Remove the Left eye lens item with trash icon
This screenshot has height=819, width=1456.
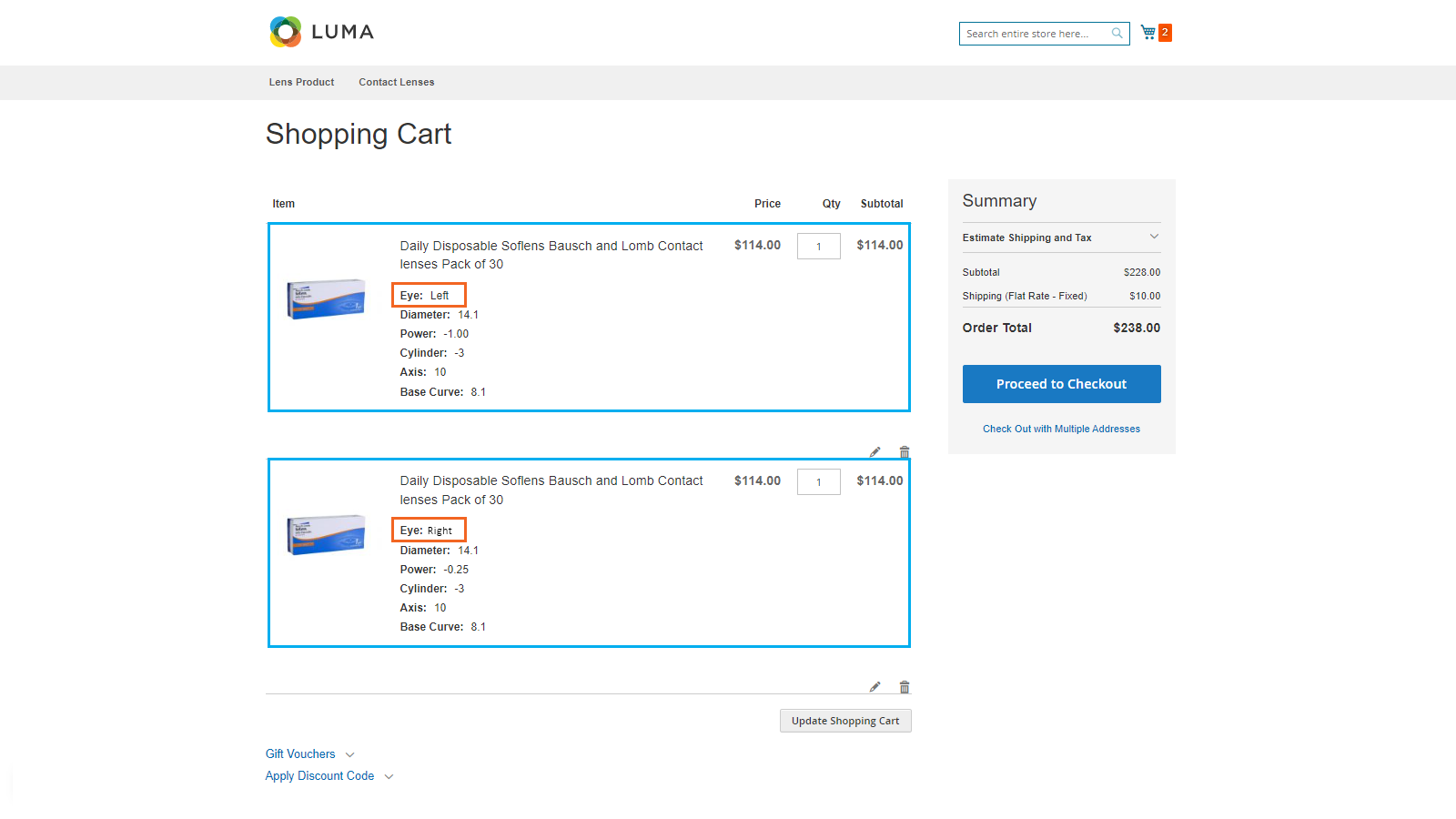click(905, 452)
